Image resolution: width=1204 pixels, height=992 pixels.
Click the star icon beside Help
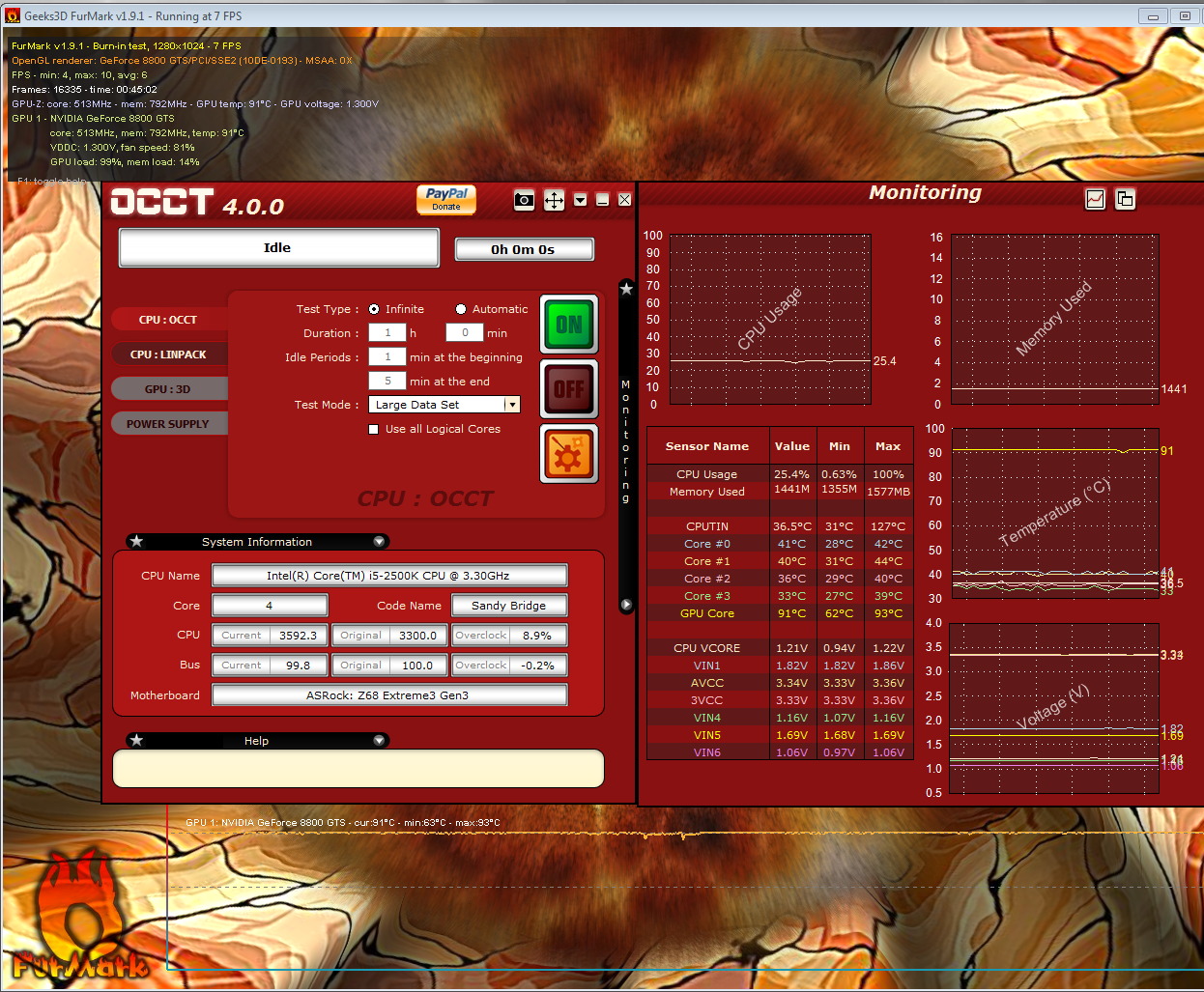(136, 740)
